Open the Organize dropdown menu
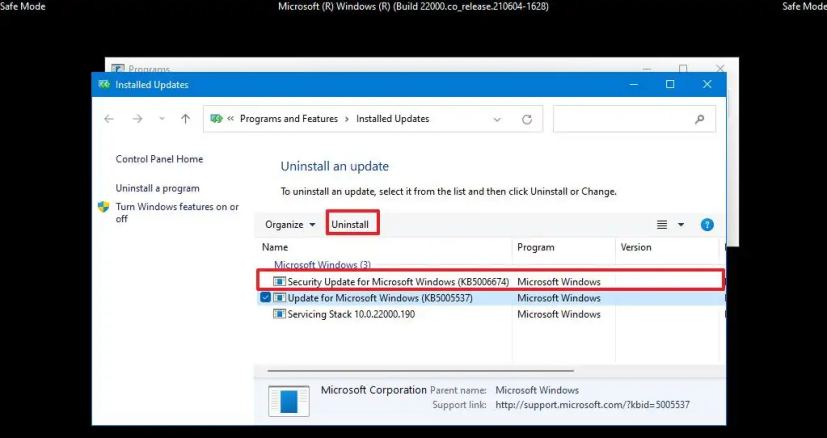This screenshot has width=827, height=438. 290,225
